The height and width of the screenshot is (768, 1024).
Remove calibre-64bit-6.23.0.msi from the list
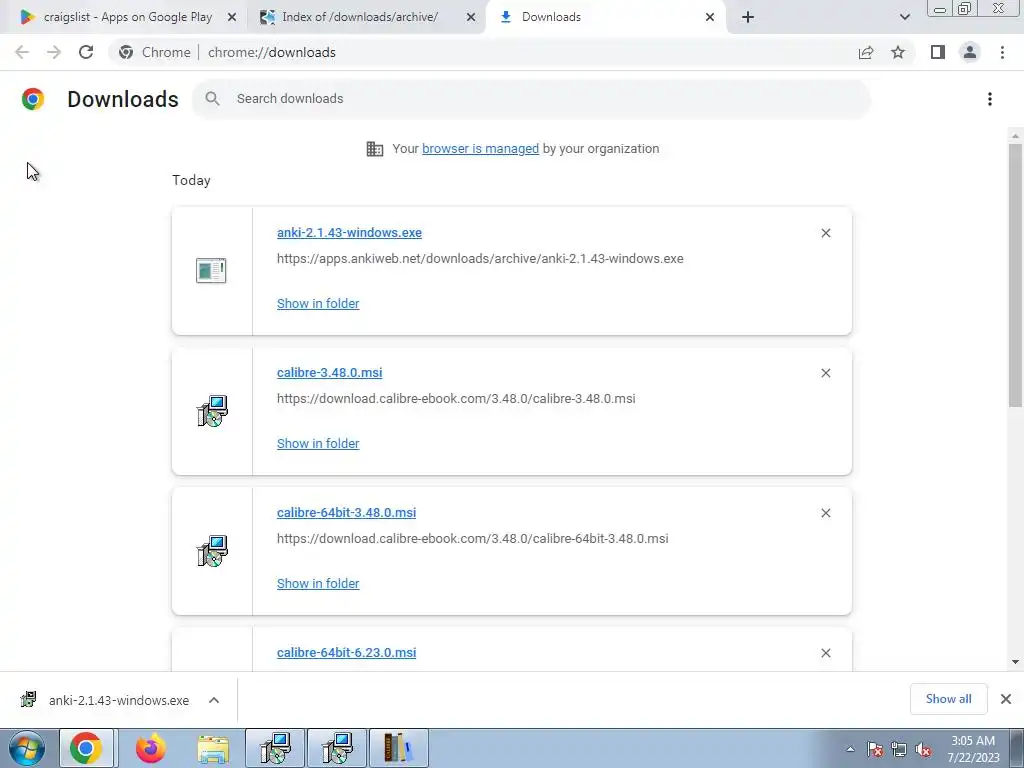pos(825,653)
